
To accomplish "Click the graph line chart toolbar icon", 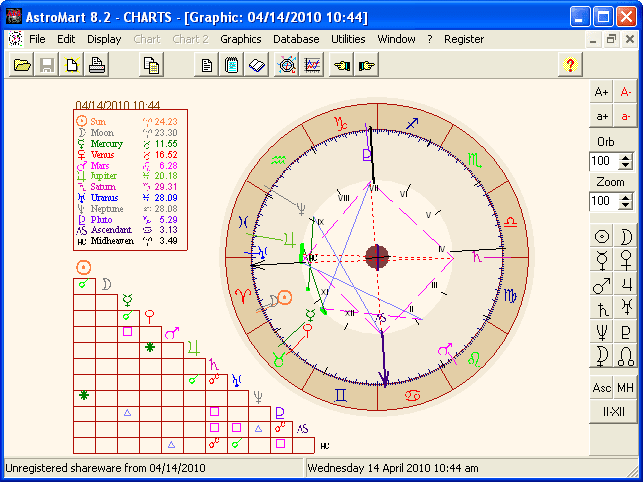I will click(312, 65).
